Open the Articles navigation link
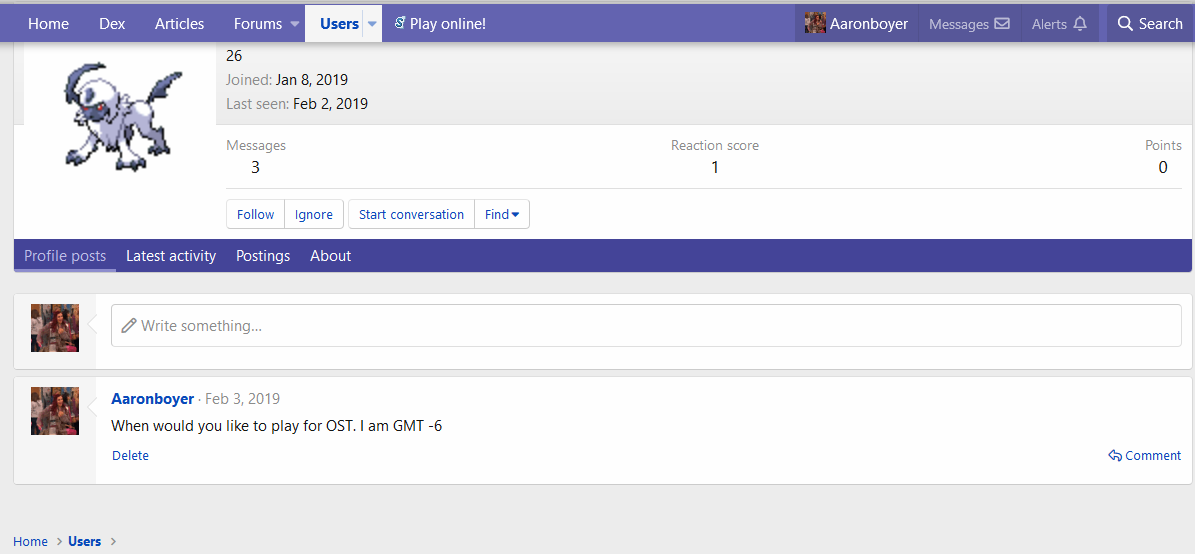 (x=179, y=24)
